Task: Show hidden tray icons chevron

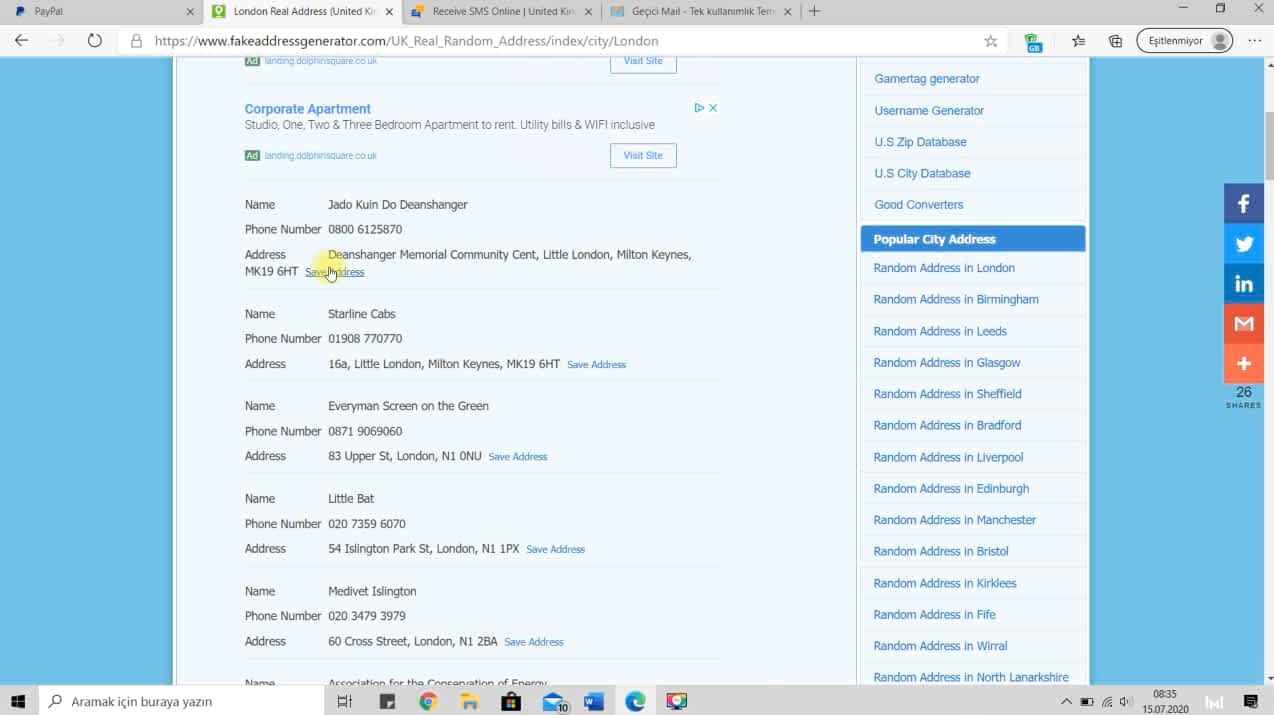Action: [1066, 701]
